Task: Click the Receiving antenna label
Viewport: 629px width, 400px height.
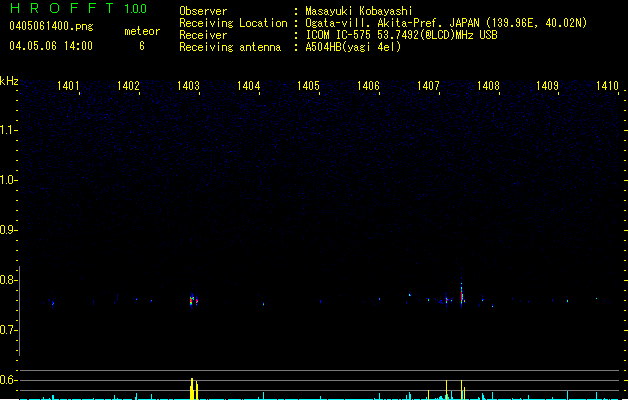Action: [x=230, y=47]
